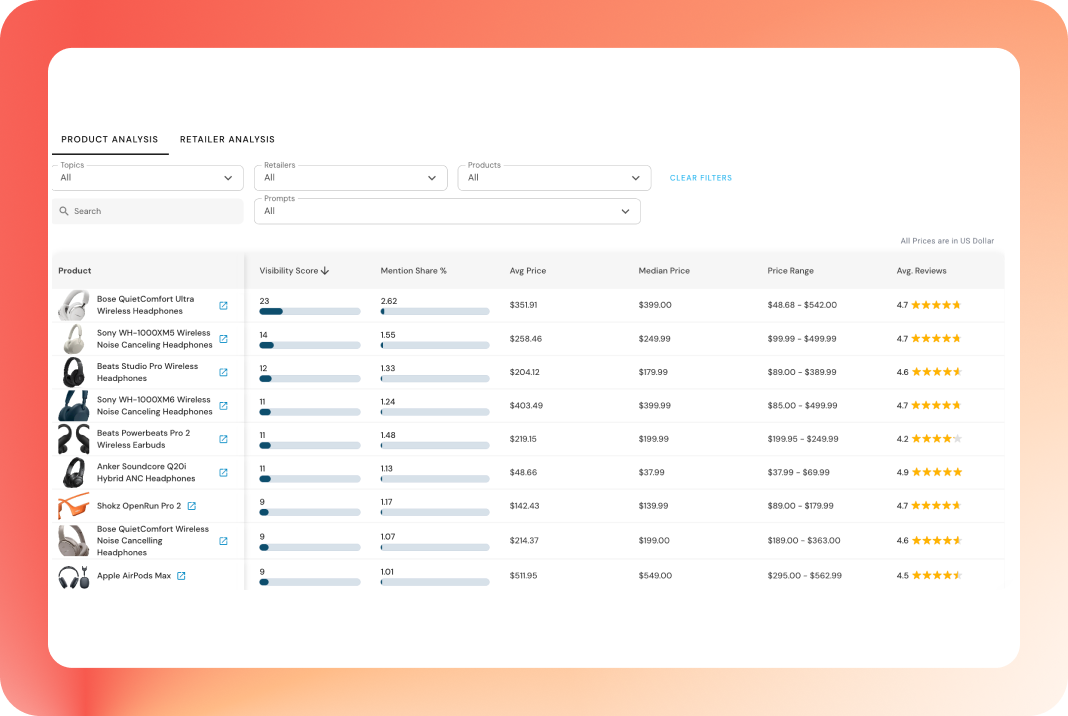Viewport: 1068px width, 716px height.
Task: Click star rating for Anker Soundcore Q20i
Action: [937, 472]
